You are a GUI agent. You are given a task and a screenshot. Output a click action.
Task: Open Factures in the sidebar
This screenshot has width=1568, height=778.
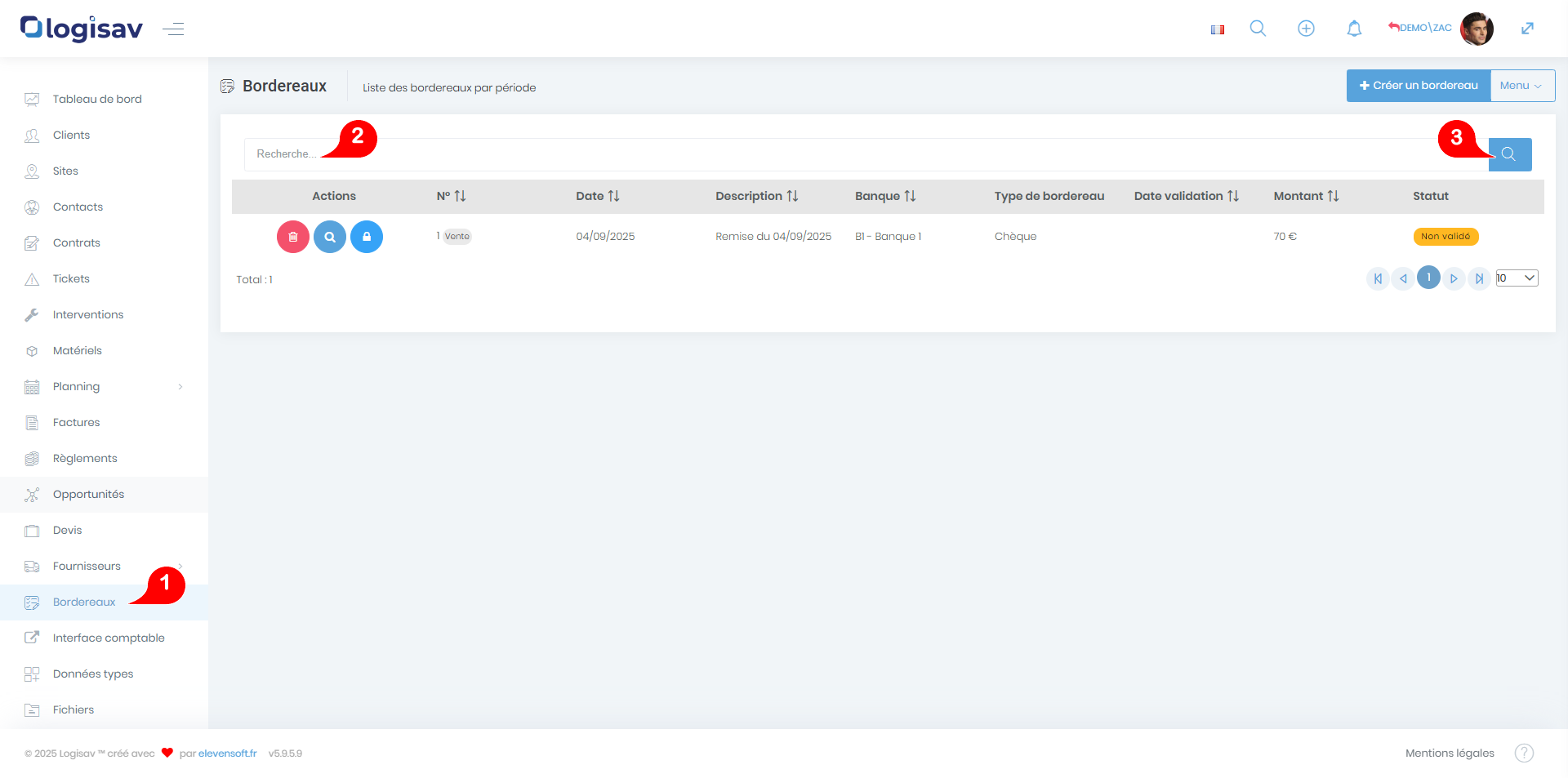pos(76,422)
